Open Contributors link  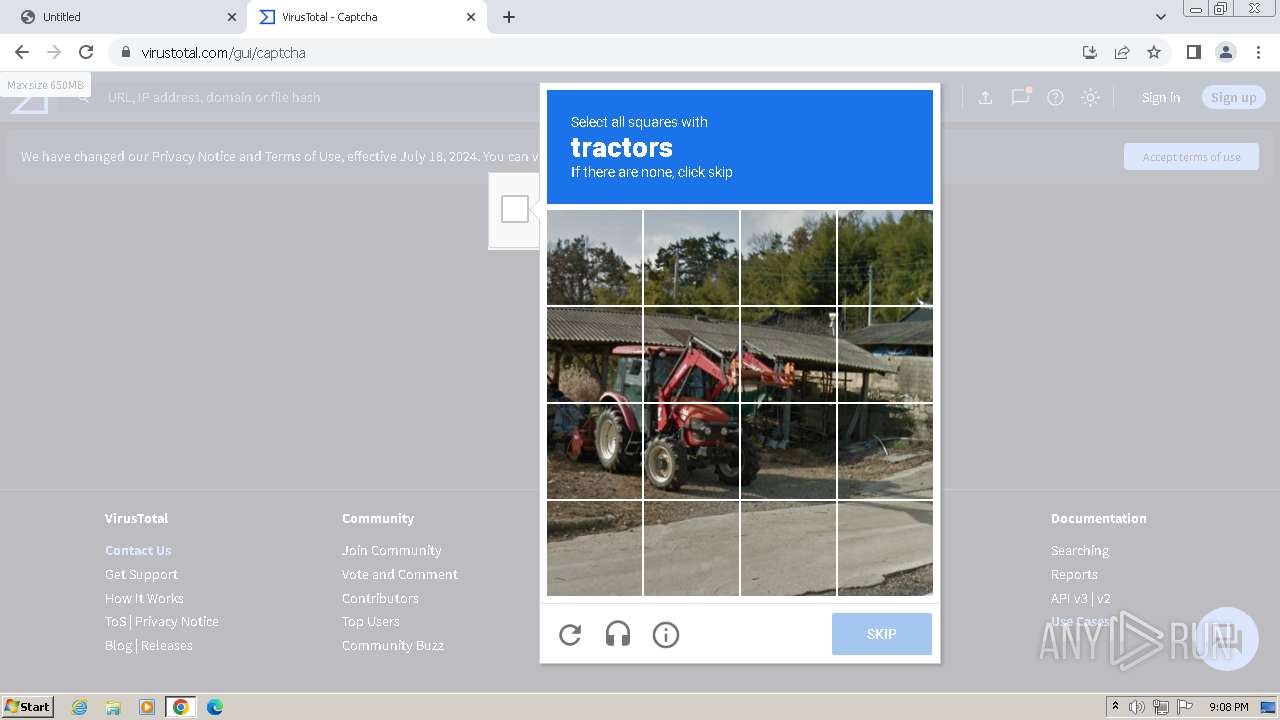coord(380,598)
